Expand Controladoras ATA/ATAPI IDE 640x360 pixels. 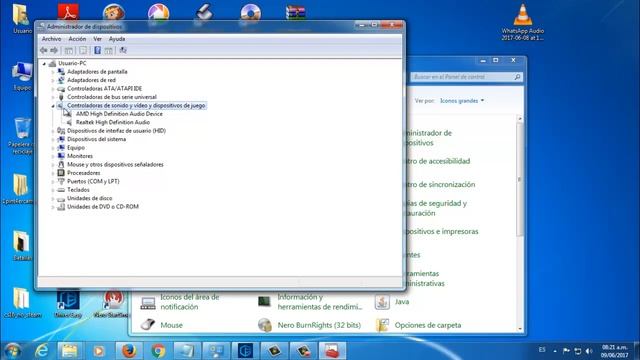(x=53, y=89)
